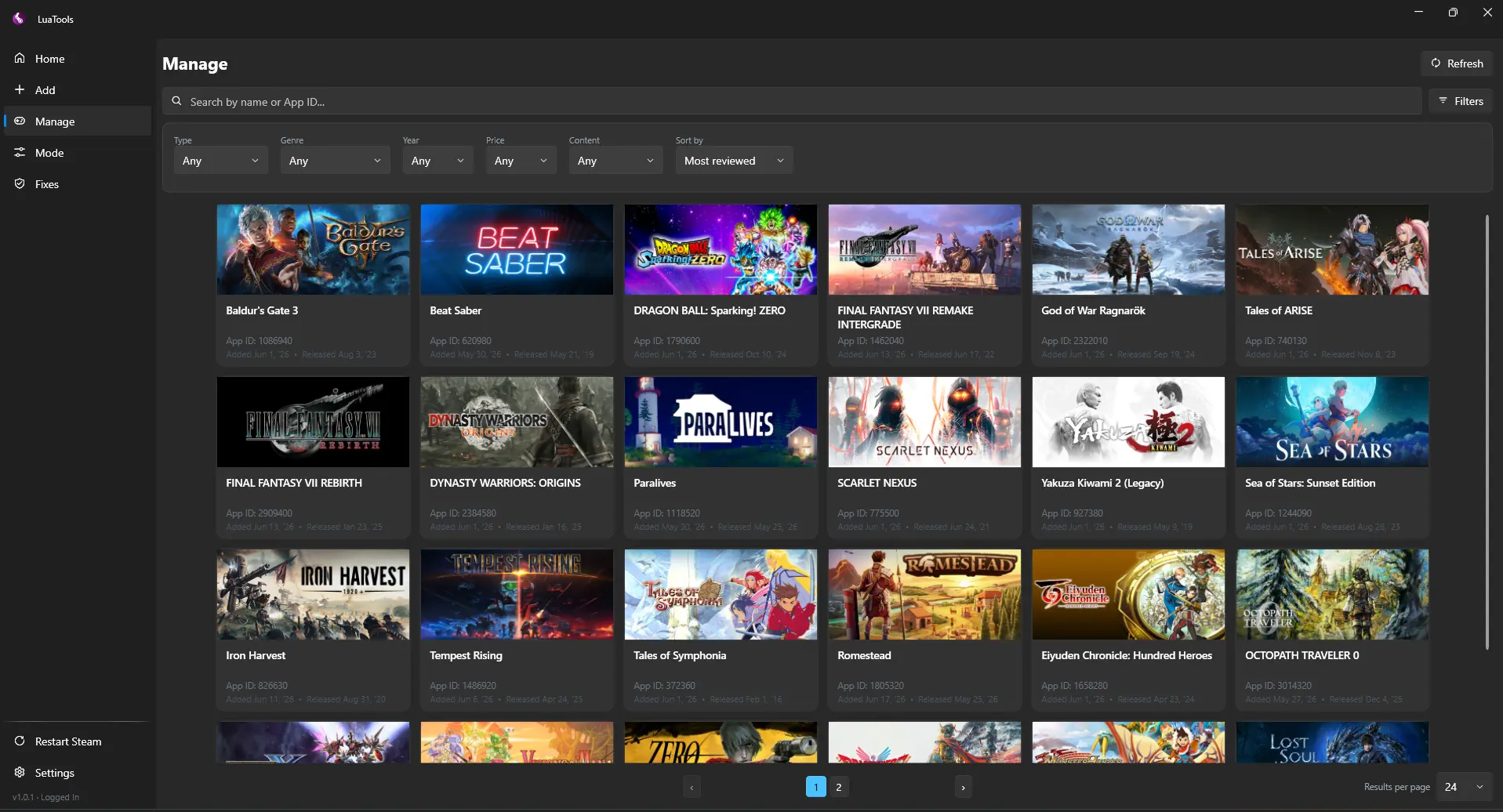The width and height of the screenshot is (1503, 812).
Task: Open the Fixes section
Action: [77, 184]
